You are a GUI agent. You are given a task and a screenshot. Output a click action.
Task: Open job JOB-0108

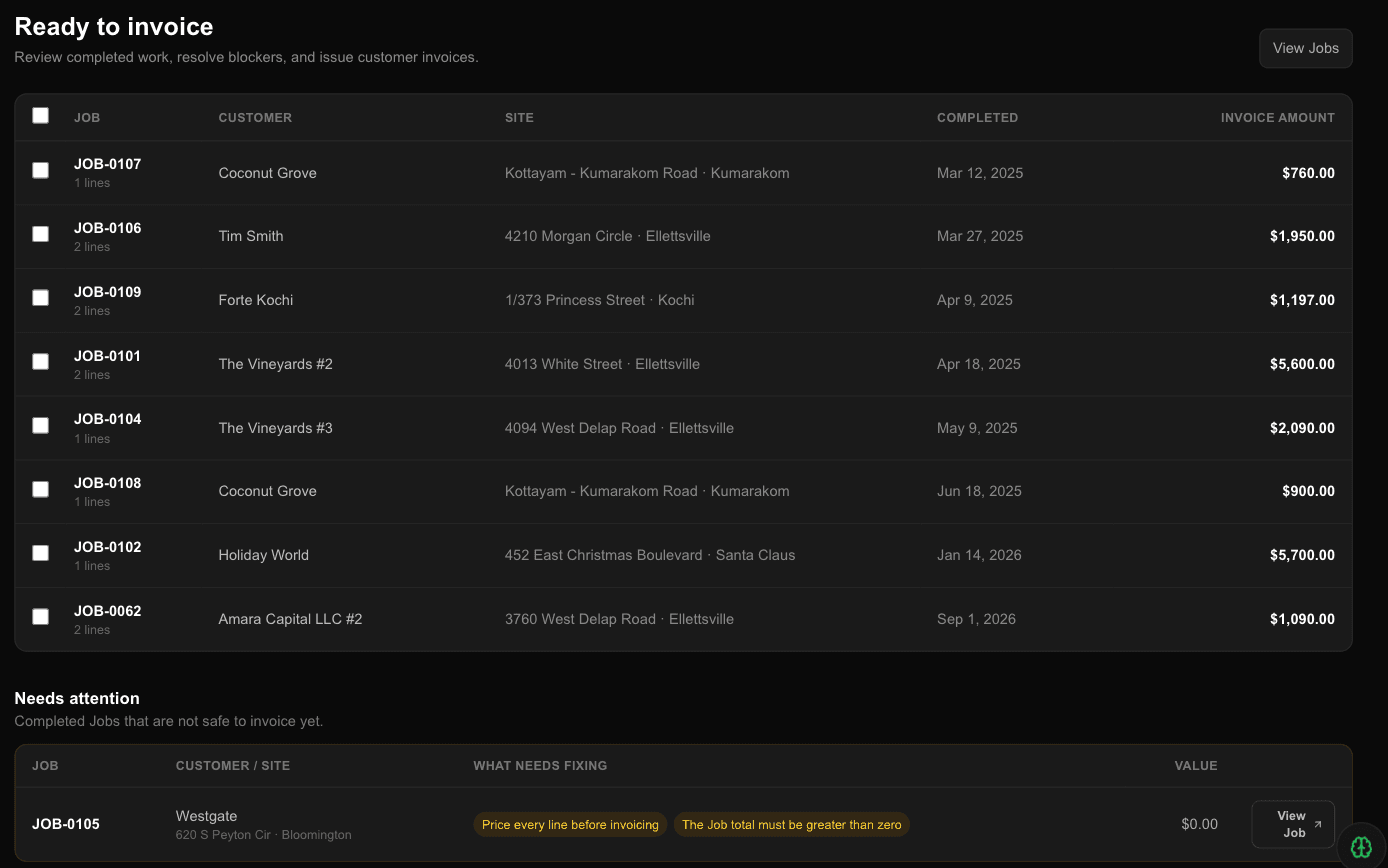pos(107,483)
